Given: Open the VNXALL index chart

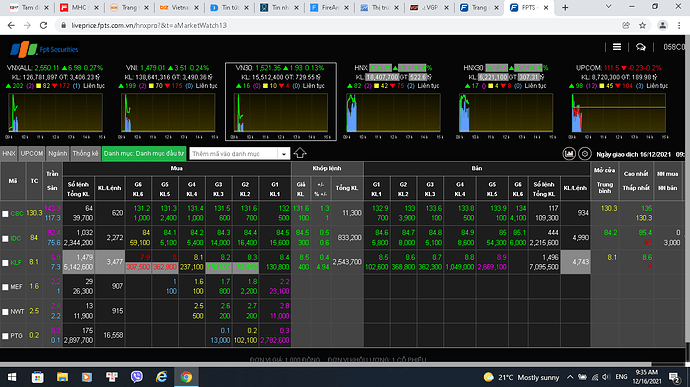Looking at the screenshot, I should pos(55,113).
